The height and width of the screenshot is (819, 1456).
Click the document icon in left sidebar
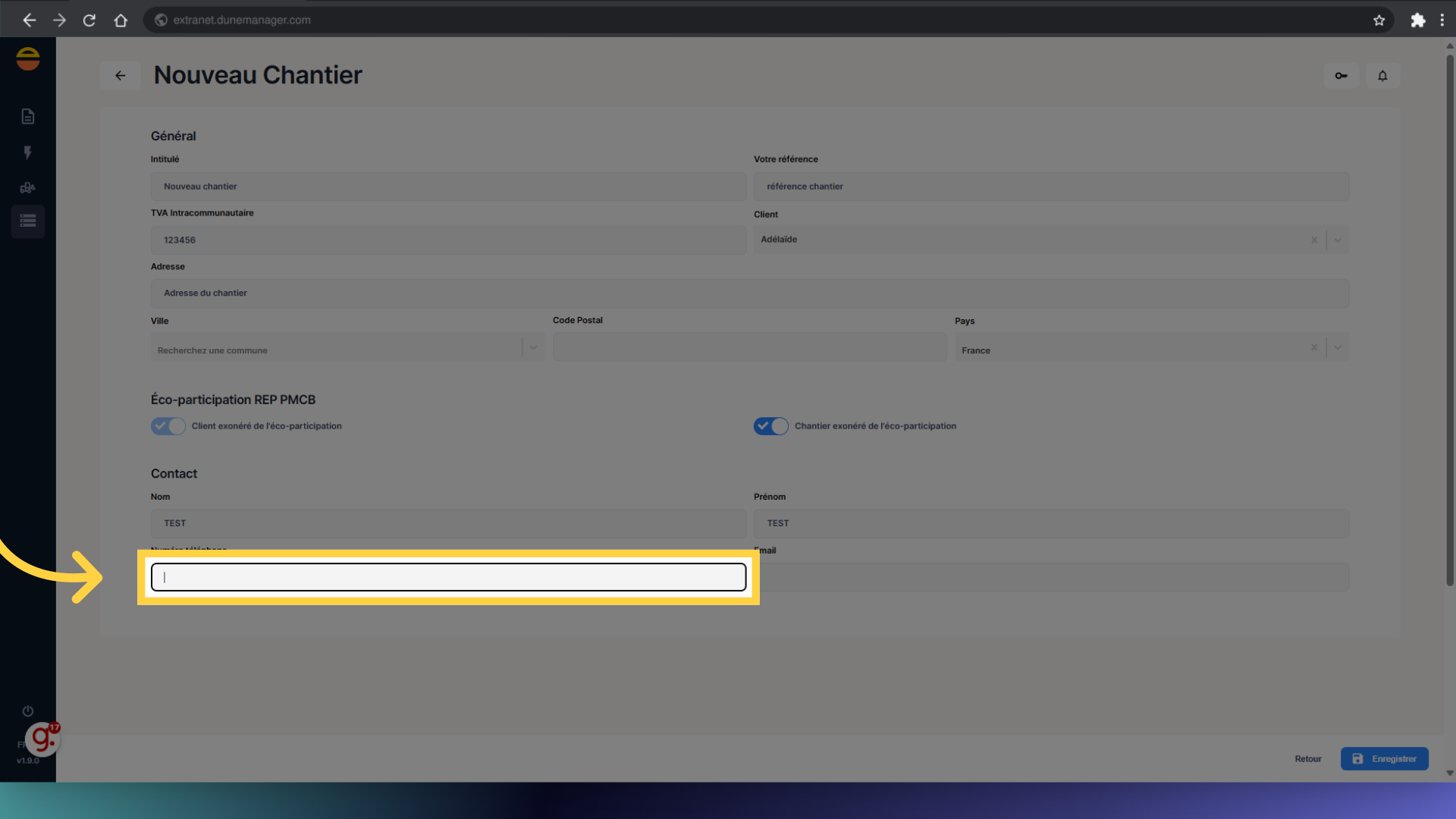[x=28, y=116]
